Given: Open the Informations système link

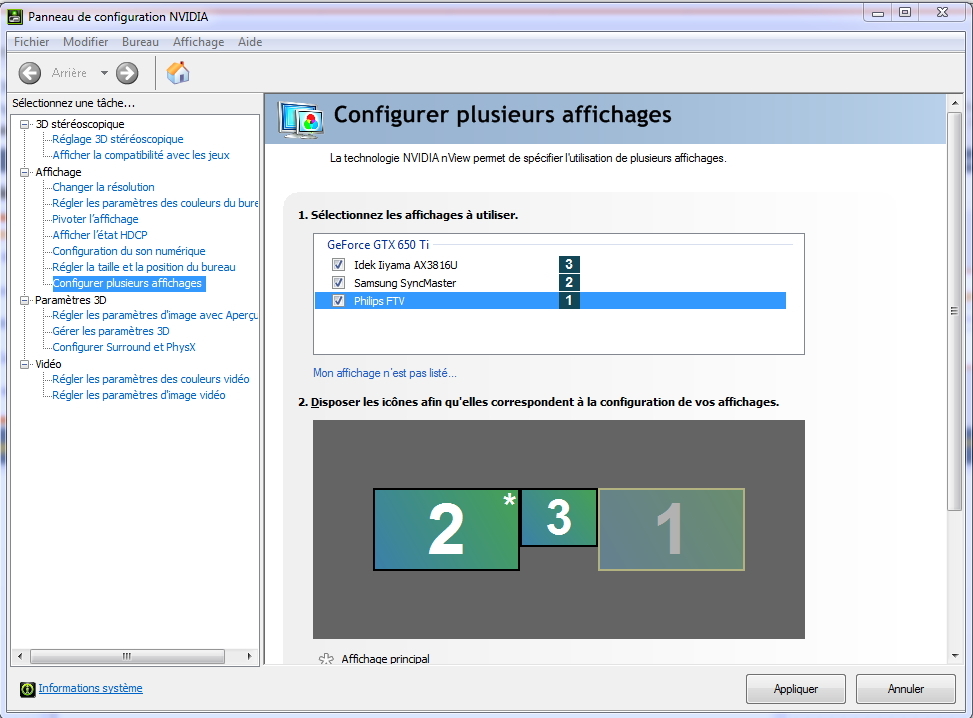Looking at the screenshot, I should (91, 688).
